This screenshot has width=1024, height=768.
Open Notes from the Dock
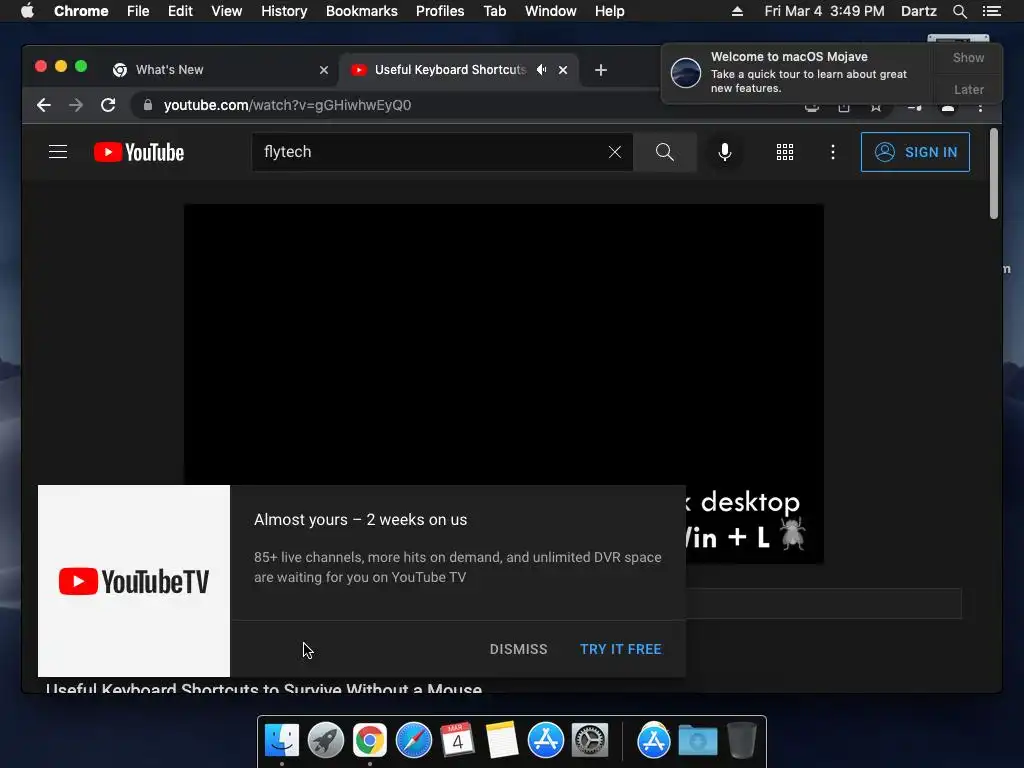click(x=502, y=741)
